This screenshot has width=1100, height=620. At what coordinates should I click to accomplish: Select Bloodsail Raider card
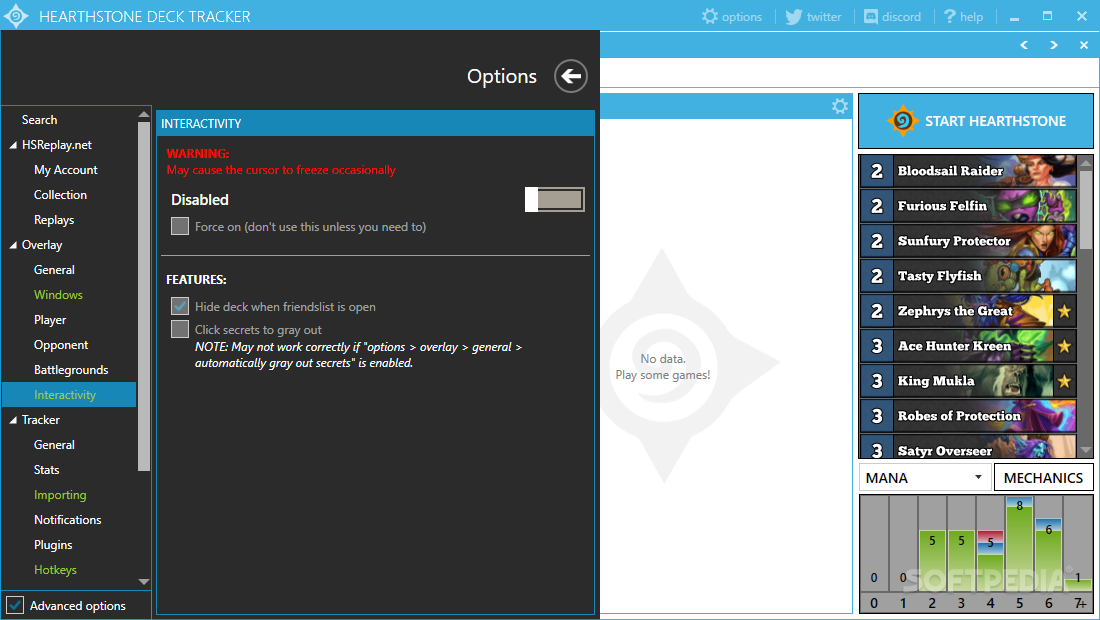point(968,170)
